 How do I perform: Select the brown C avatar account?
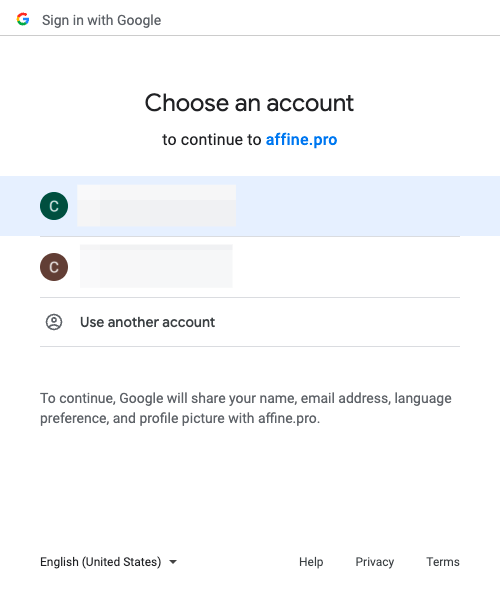point(54,267)
